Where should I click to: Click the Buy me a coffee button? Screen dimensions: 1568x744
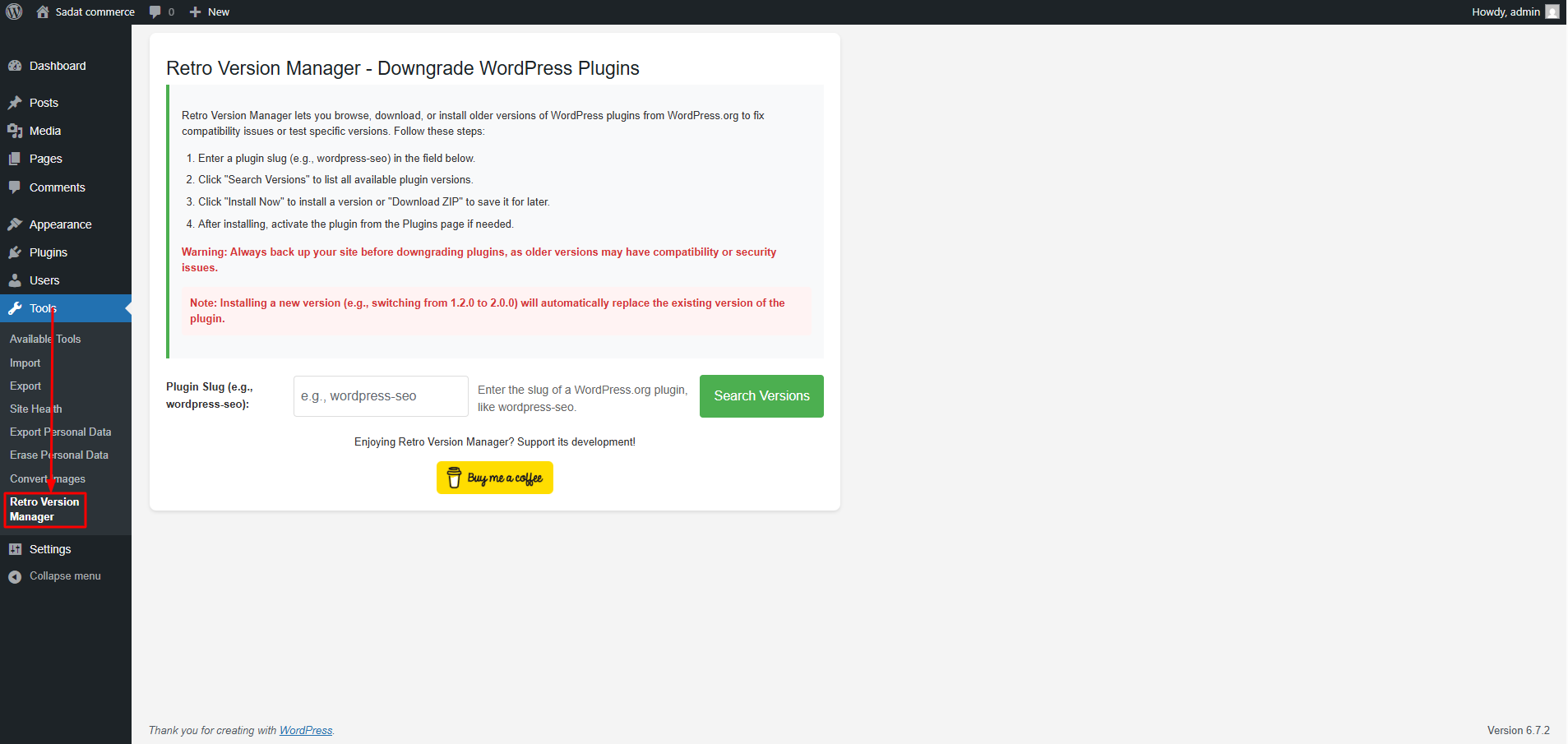[x=495, y=478]
